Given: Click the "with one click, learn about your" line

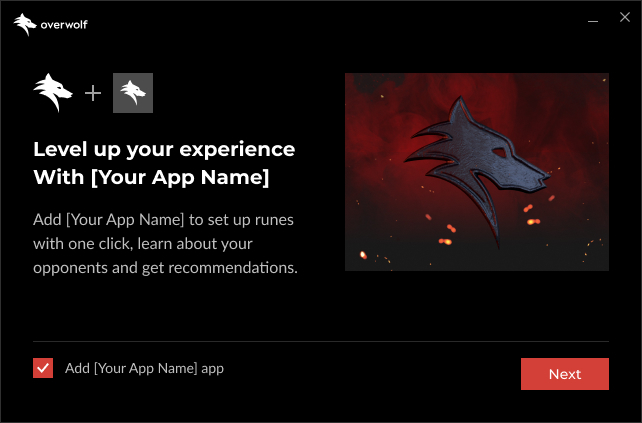Looking at the screenshot, I should 143,244.
